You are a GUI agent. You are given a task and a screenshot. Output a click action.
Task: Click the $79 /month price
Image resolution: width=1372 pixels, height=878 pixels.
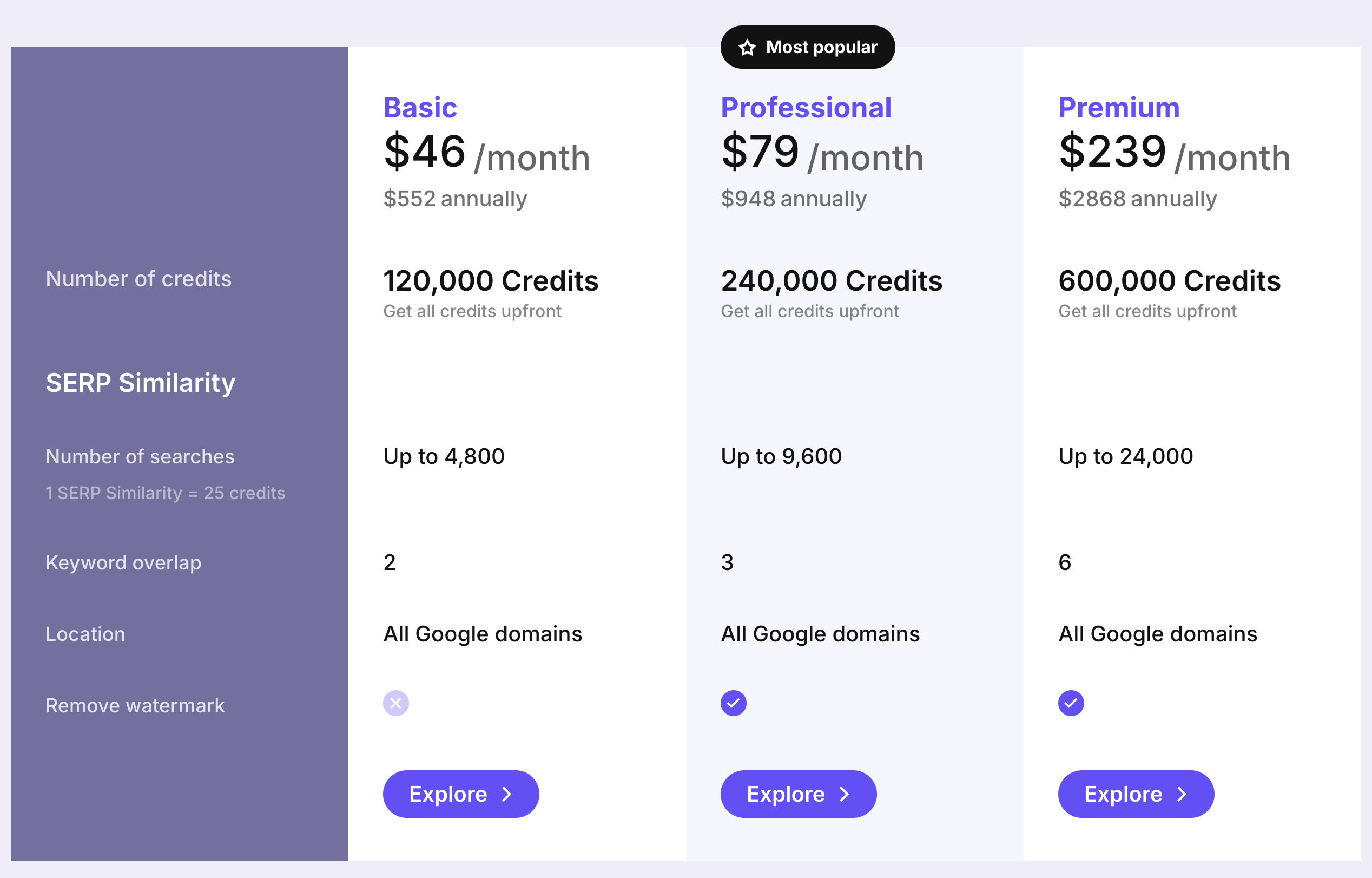tap(822, 153)
